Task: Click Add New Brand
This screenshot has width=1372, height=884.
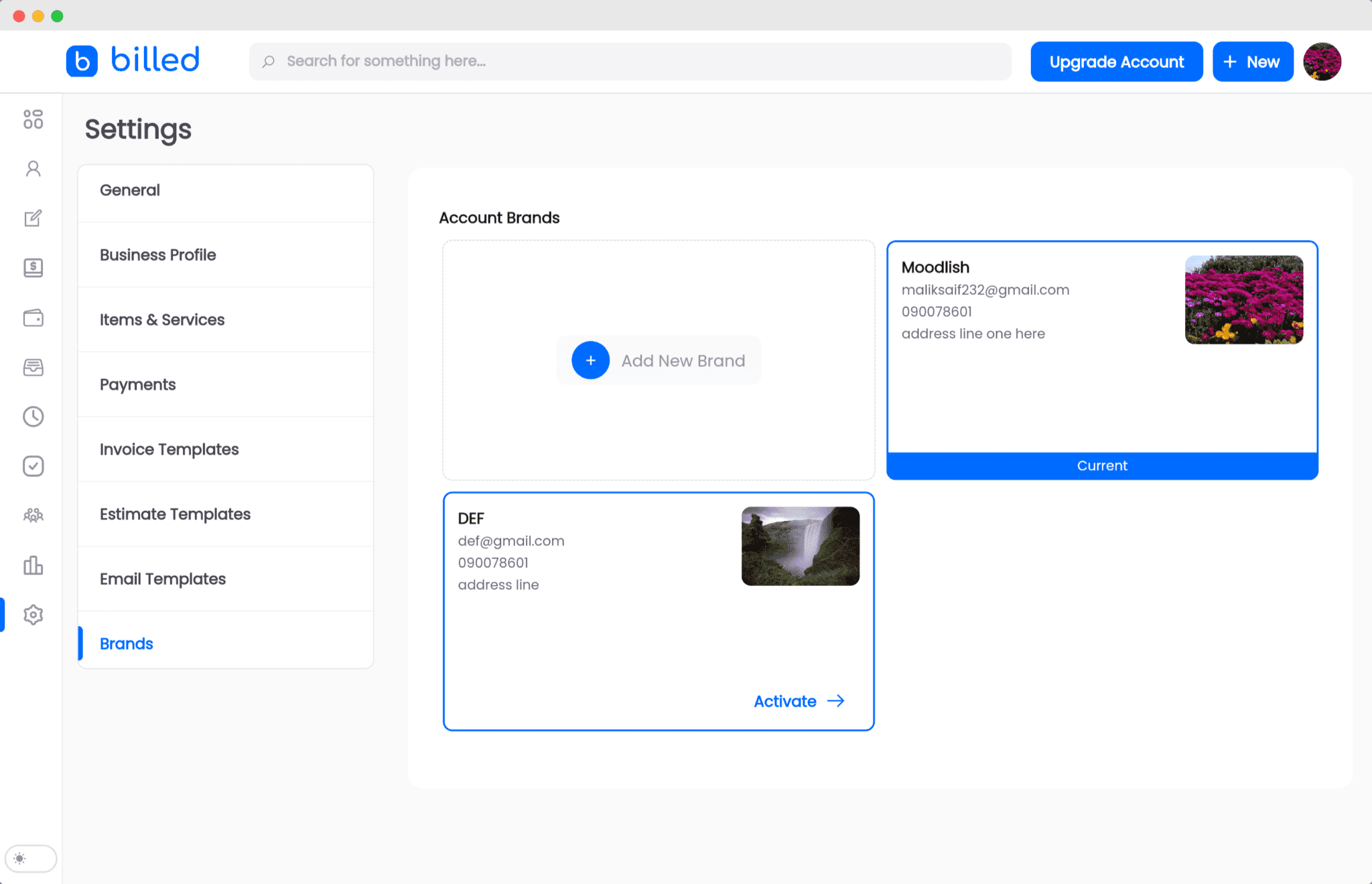Action: point(658,360)
